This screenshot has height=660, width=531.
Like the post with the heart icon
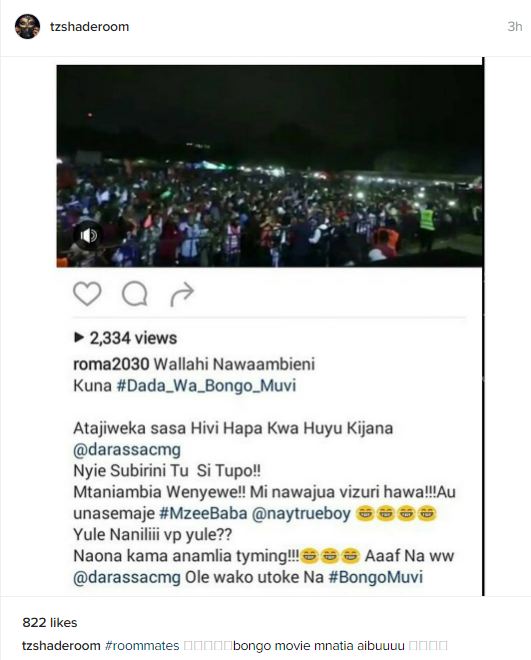[x=87, y=293]
